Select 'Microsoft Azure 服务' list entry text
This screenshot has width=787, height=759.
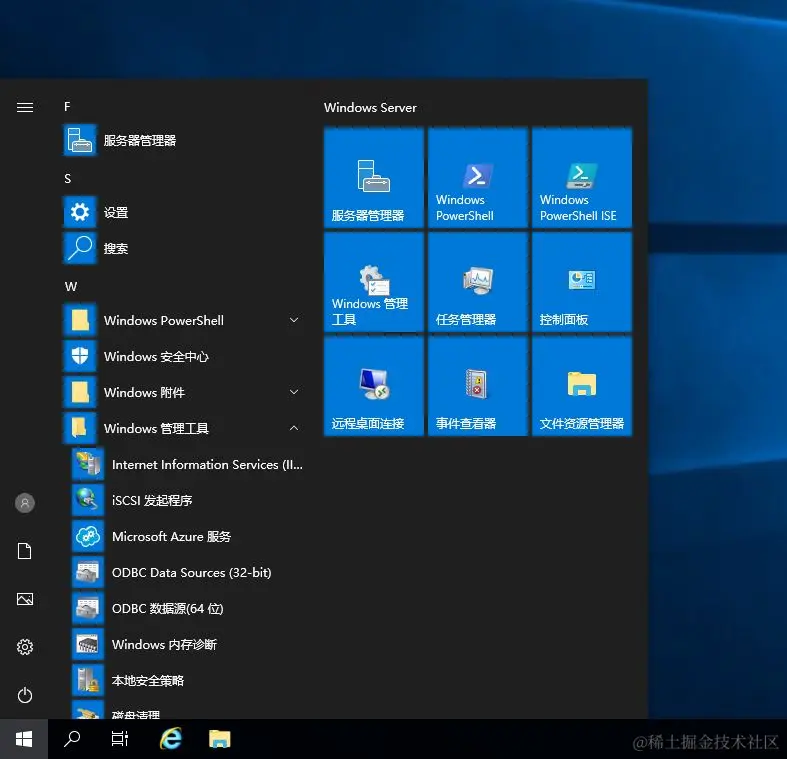click(171, 537)
